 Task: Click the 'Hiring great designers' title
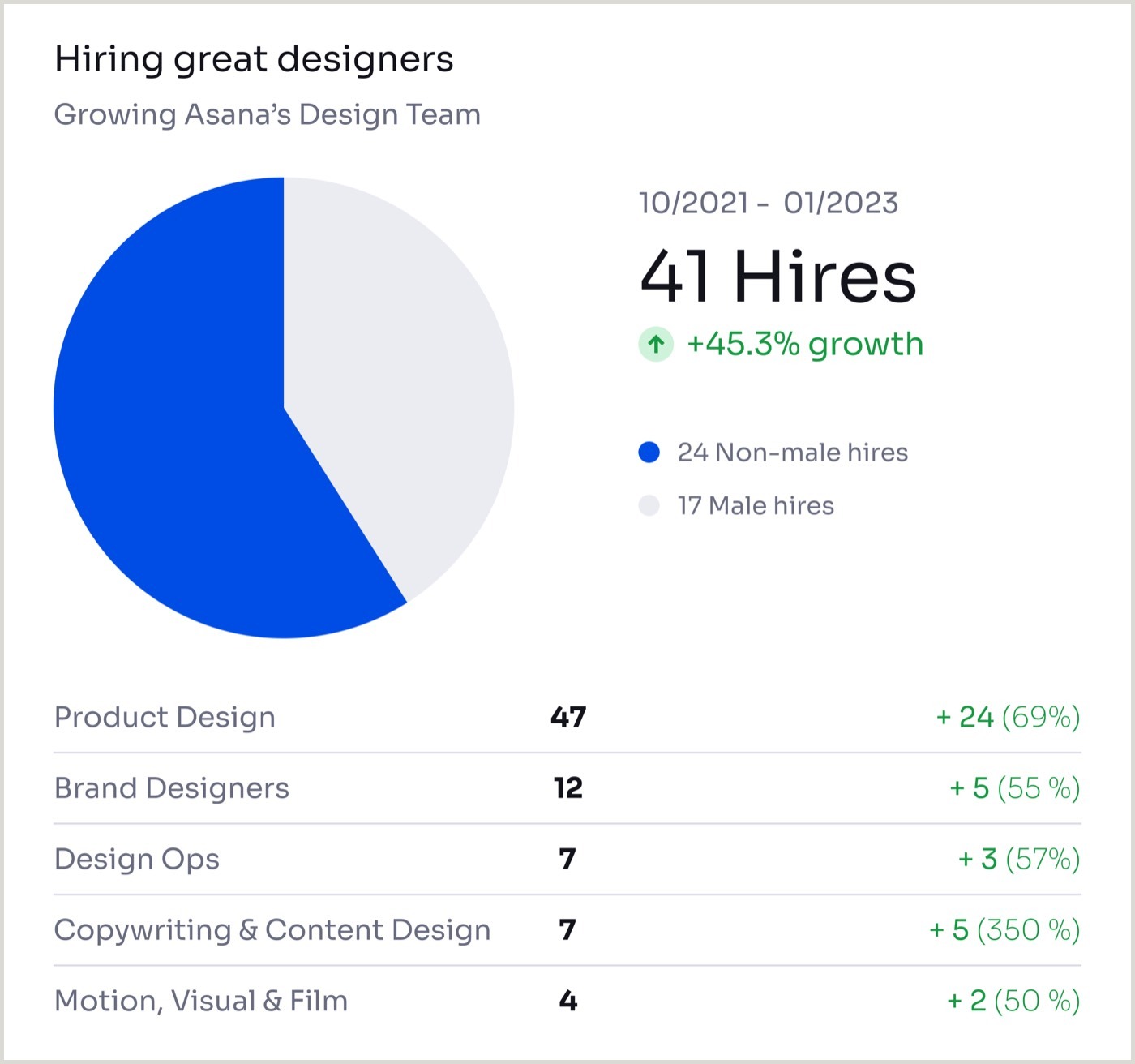point(254,60)
